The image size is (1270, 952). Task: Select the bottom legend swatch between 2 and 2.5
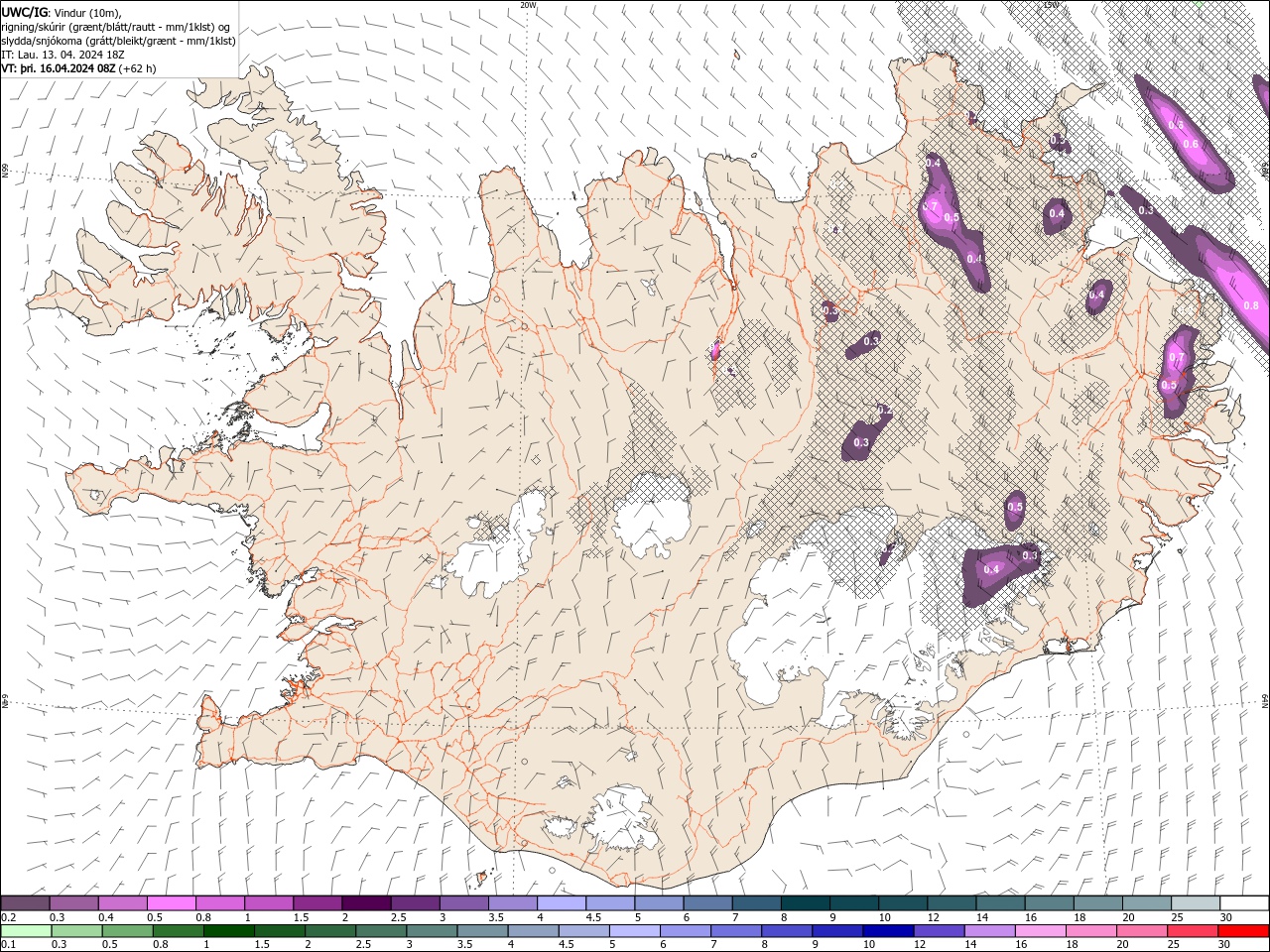coord(329,931)
